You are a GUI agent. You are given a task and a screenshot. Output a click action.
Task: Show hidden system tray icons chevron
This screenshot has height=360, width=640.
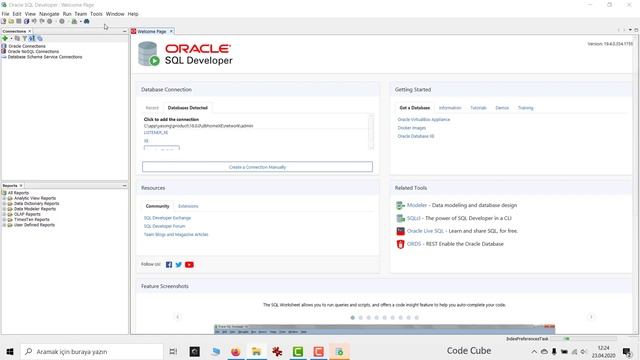(x=534, y=351)
